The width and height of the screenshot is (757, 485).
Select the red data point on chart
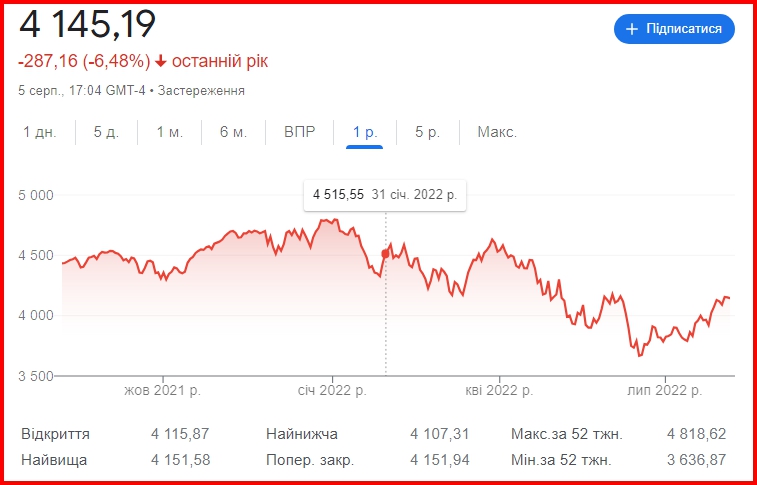[x=385, y=254]
